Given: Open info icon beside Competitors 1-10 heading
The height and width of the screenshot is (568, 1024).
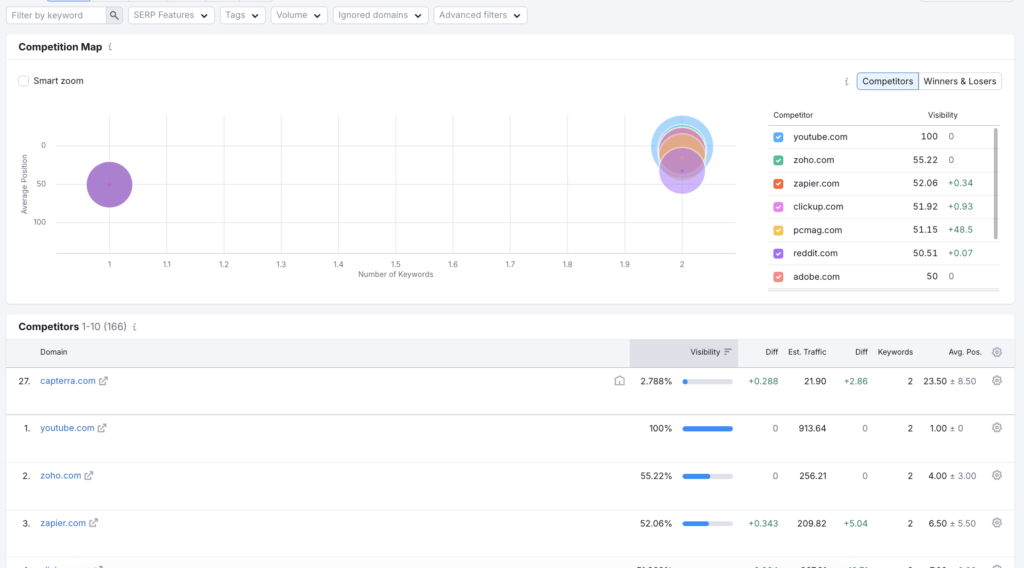Looking at the screenshot, I should click(135, 327).
